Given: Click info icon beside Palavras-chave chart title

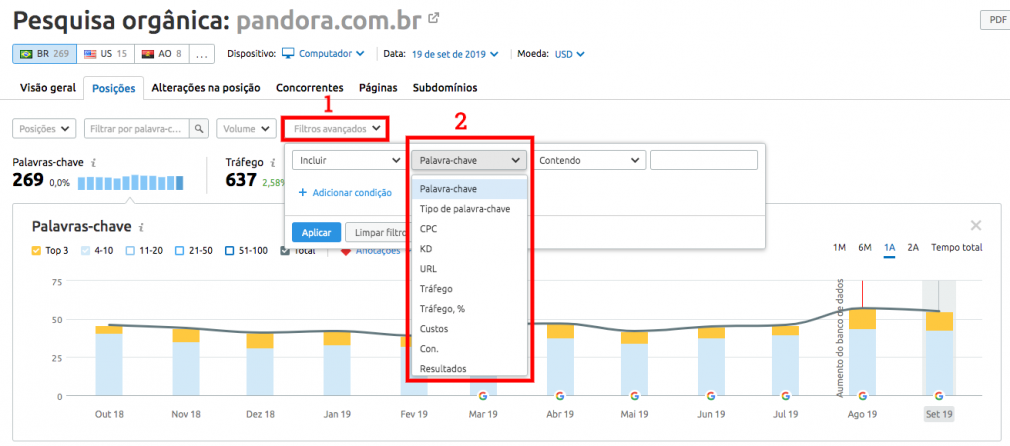Looking at the screenshot, I should tap(141, 228).
